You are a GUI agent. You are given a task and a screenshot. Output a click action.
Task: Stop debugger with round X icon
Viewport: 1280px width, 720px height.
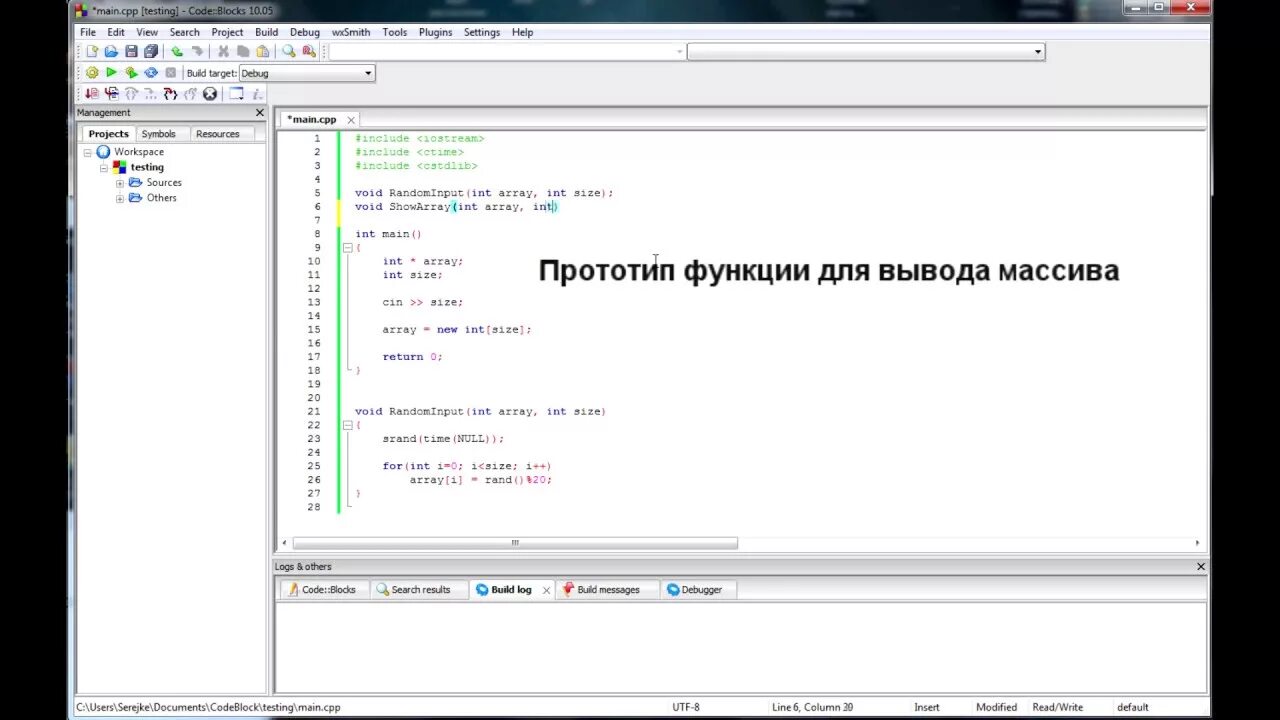click(x=210, y=94)
